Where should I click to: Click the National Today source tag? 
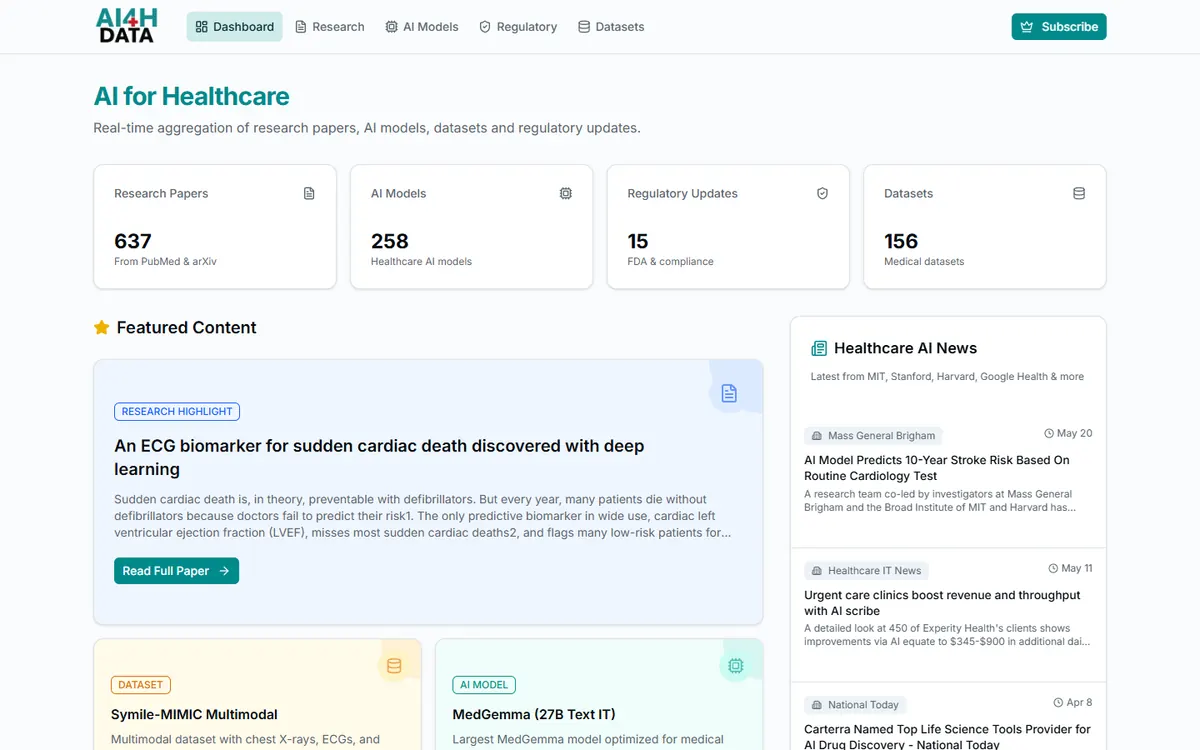tap(855, 705)
